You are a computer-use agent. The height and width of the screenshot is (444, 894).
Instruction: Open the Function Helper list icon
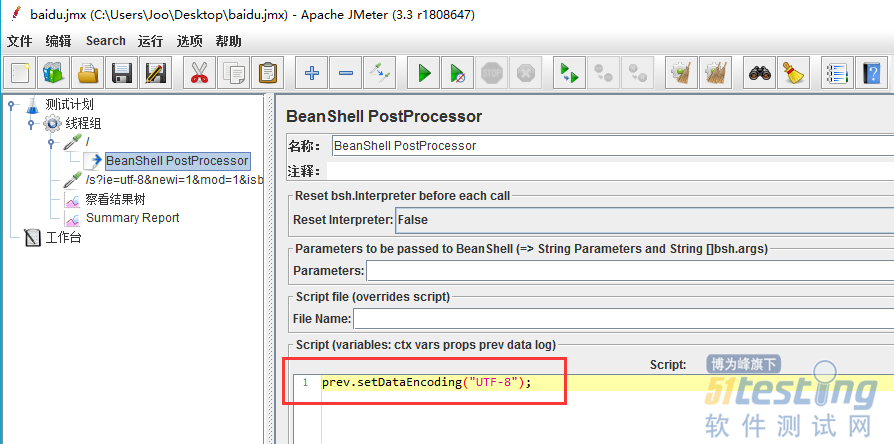837,73
